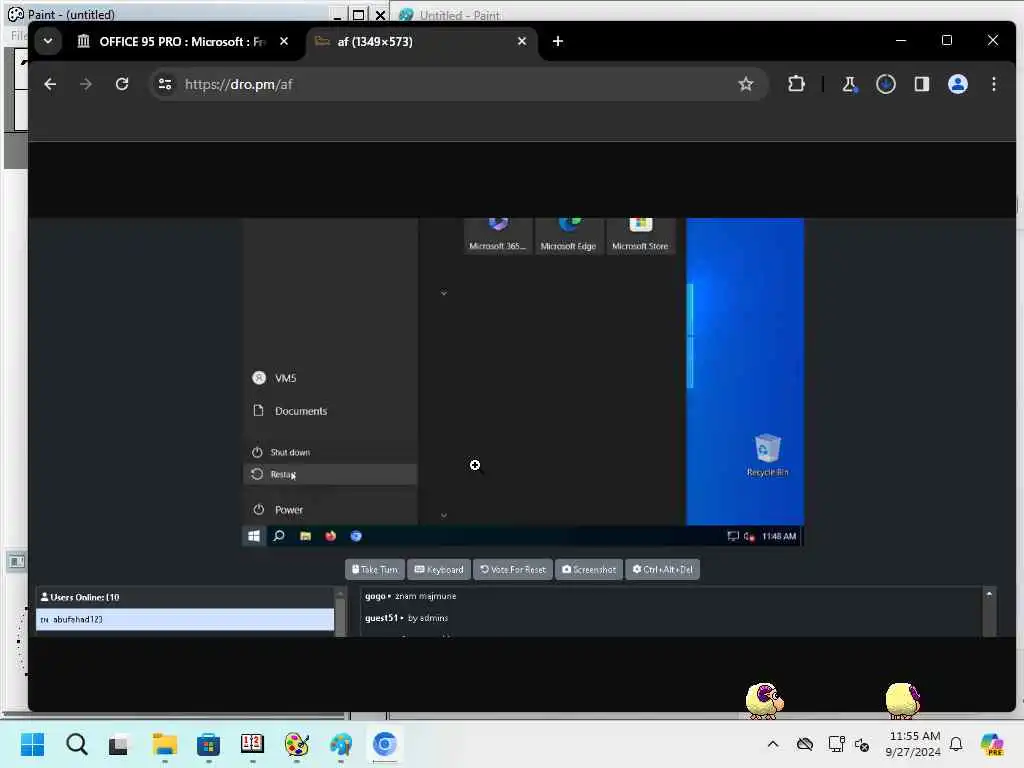Open host taskbar Search
The width and height of the screenshot is (1024, 768).
tap(76, 744)
